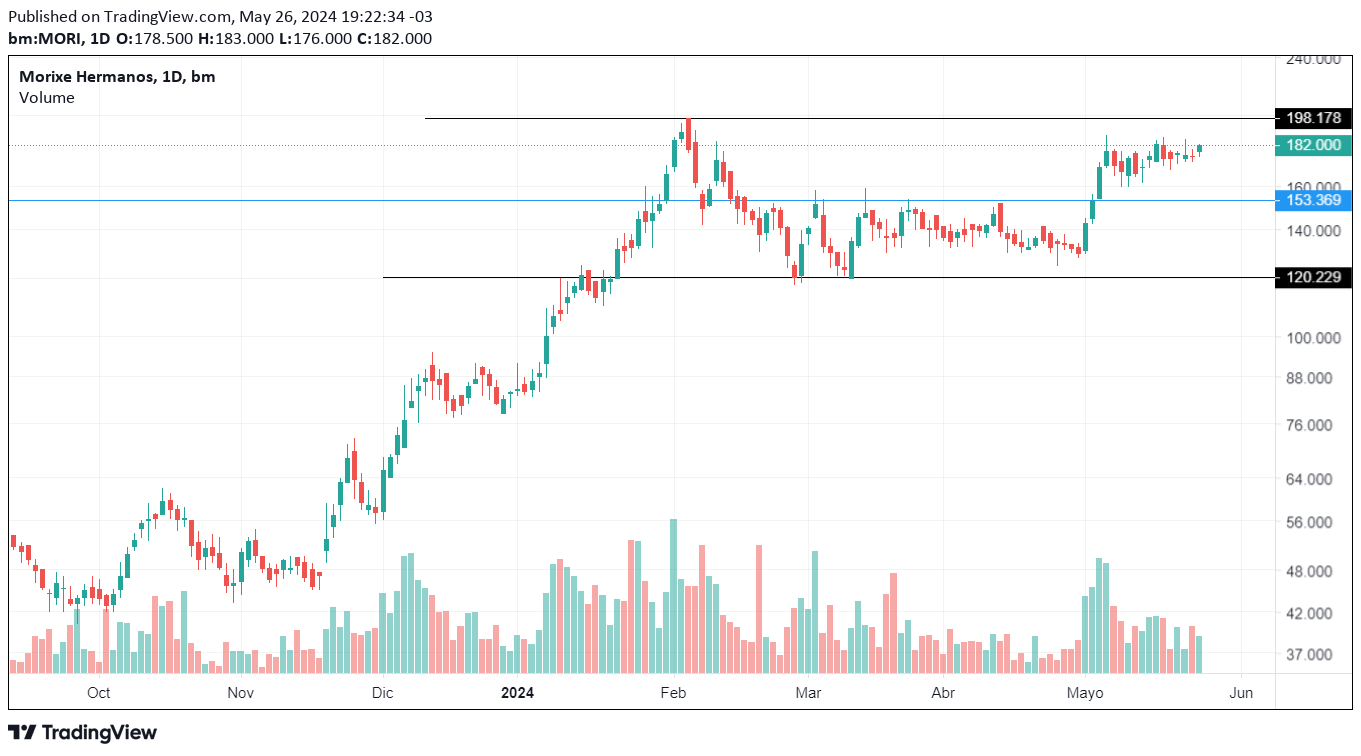Viewport: 1361px width, 756px height.
Task: Click the 153.369 blue level label
Action: (x=1314, y=200)
